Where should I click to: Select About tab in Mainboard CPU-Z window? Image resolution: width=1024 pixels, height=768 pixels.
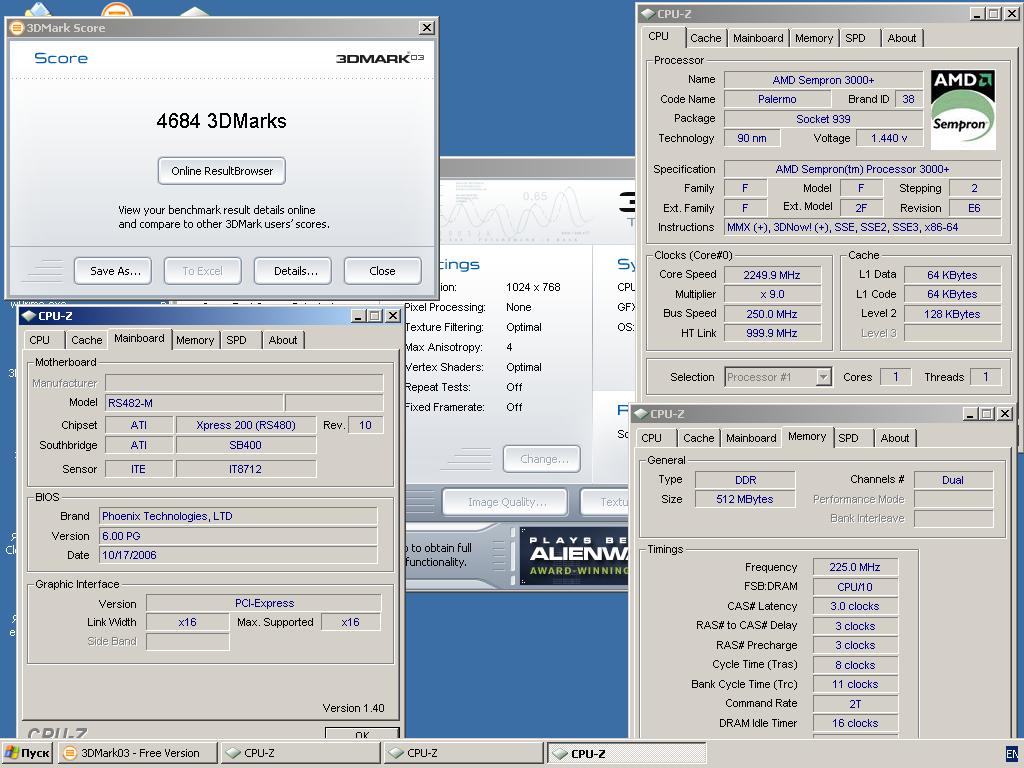(283, 340)
